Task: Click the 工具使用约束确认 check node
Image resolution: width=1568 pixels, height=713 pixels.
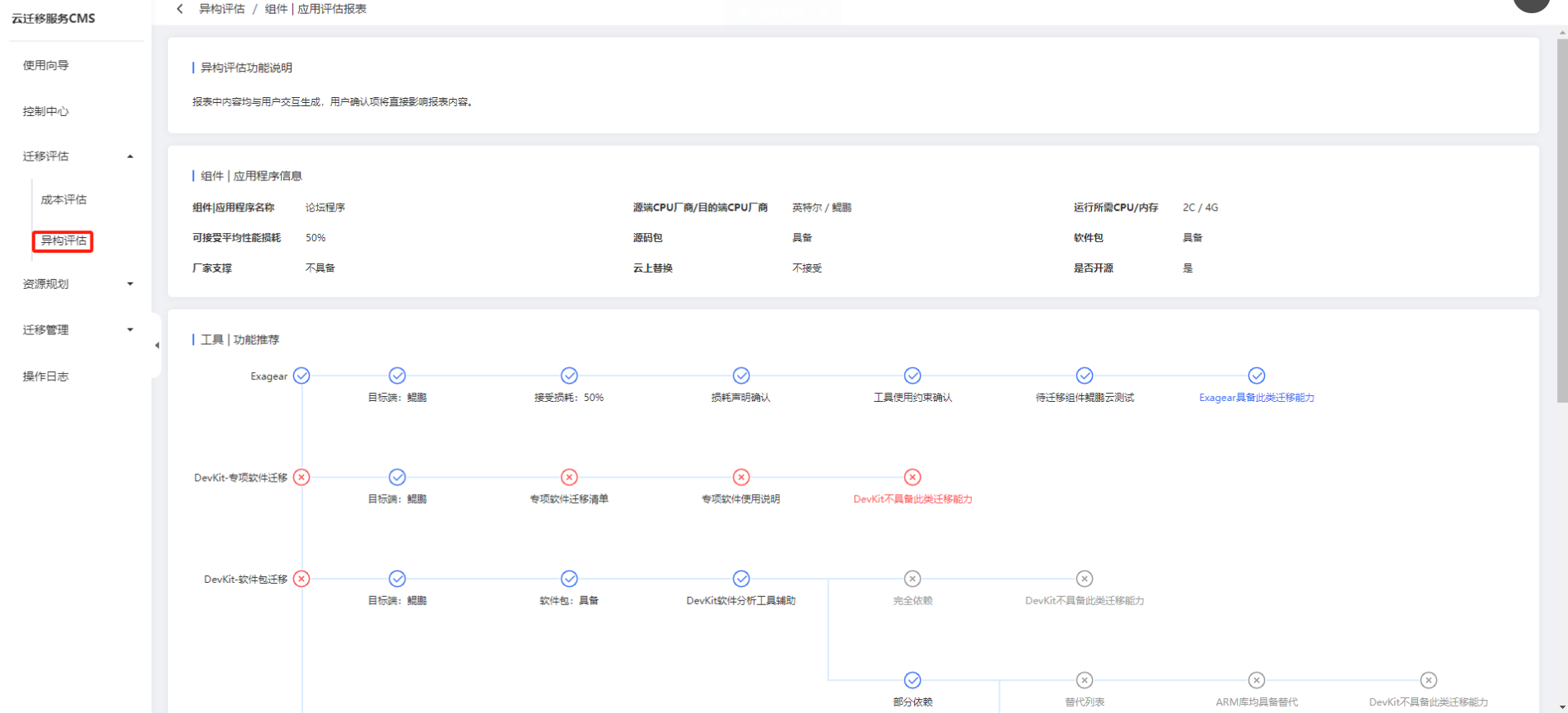Action: [912, 375]
